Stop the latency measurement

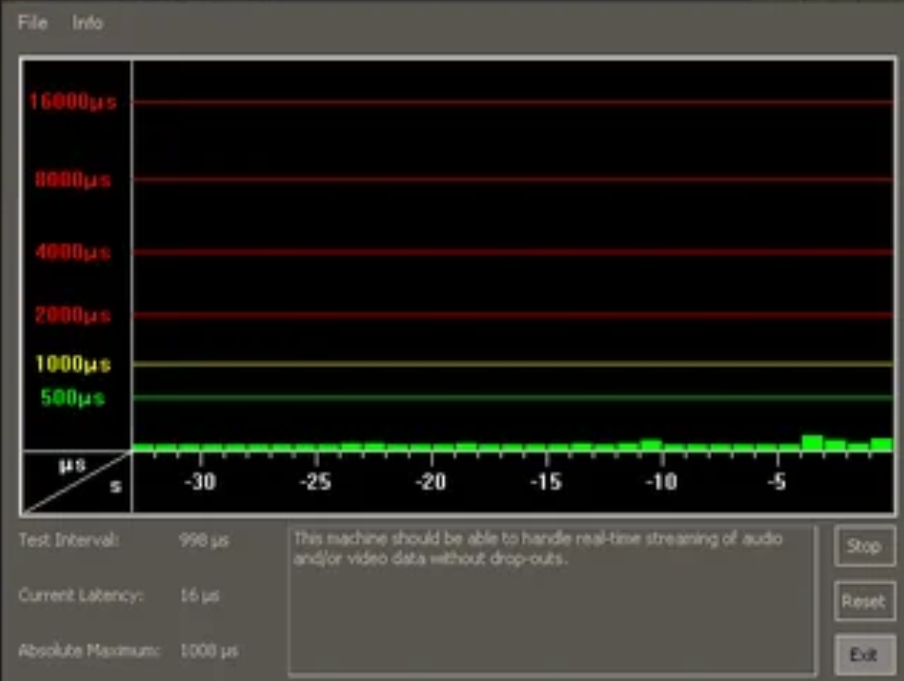tap(864, 546)
